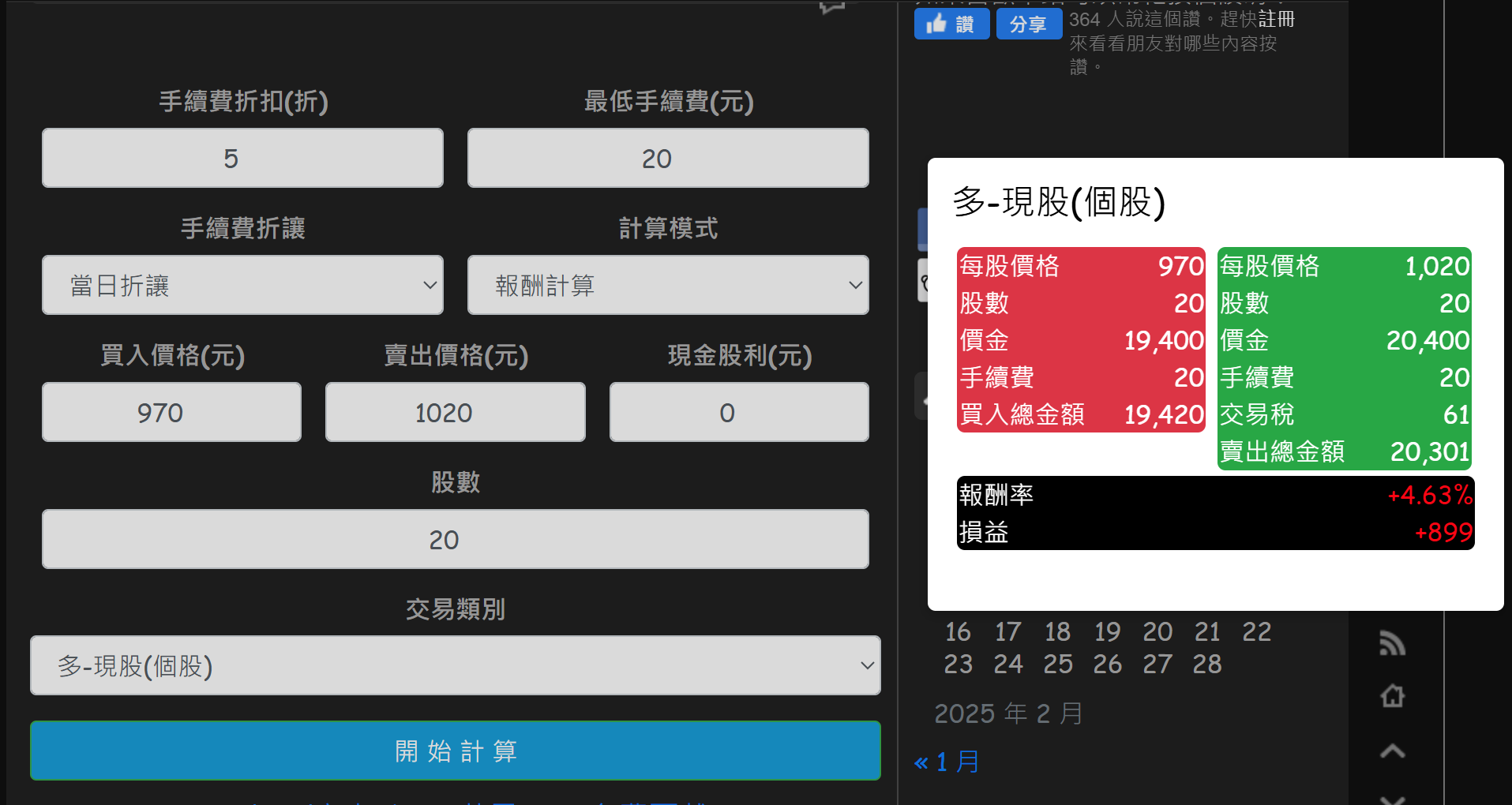Click the RSS feed icon in the sidebar
Viewport: 1512px width, 805px height.
tap(1392, 644)
